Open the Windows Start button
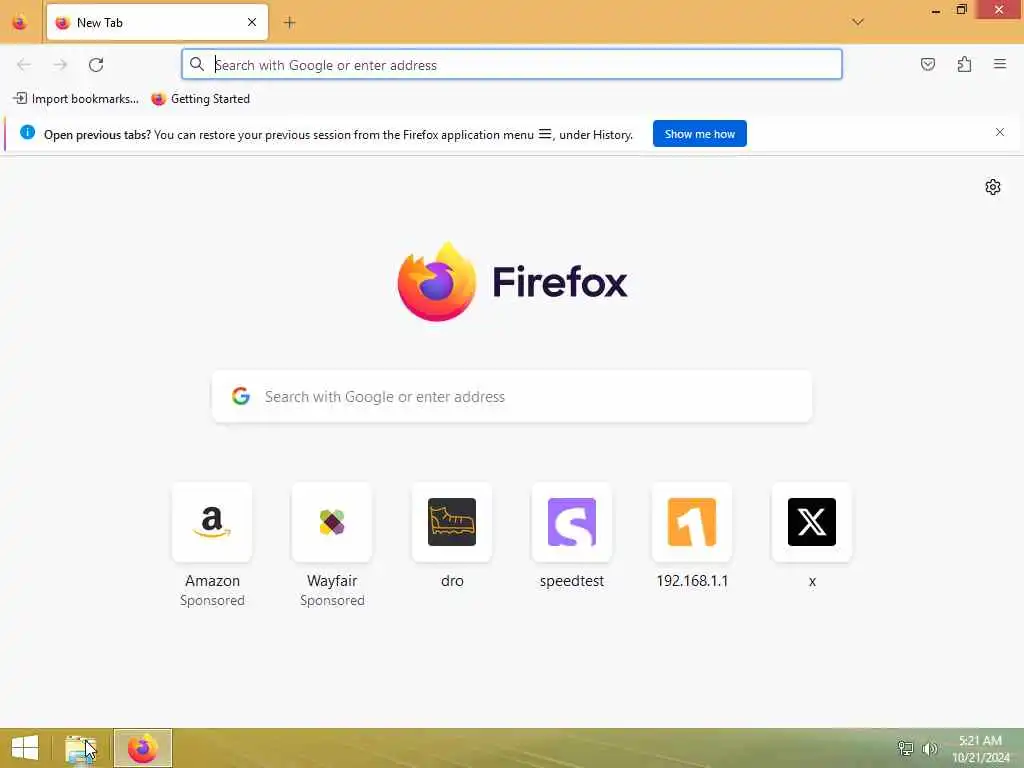 (25, 748)
